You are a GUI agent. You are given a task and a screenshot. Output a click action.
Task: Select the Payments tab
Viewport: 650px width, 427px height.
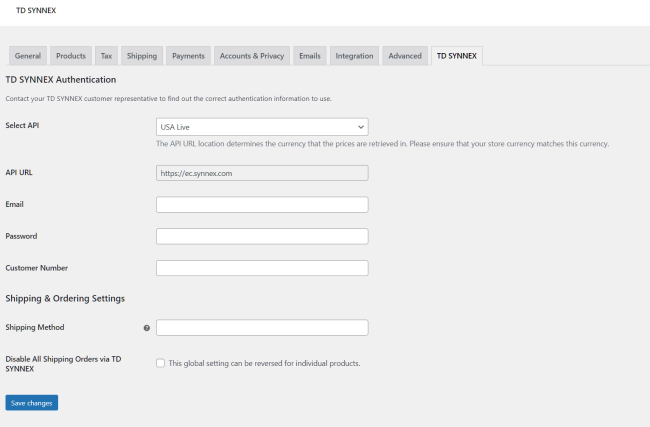[189, 56]
